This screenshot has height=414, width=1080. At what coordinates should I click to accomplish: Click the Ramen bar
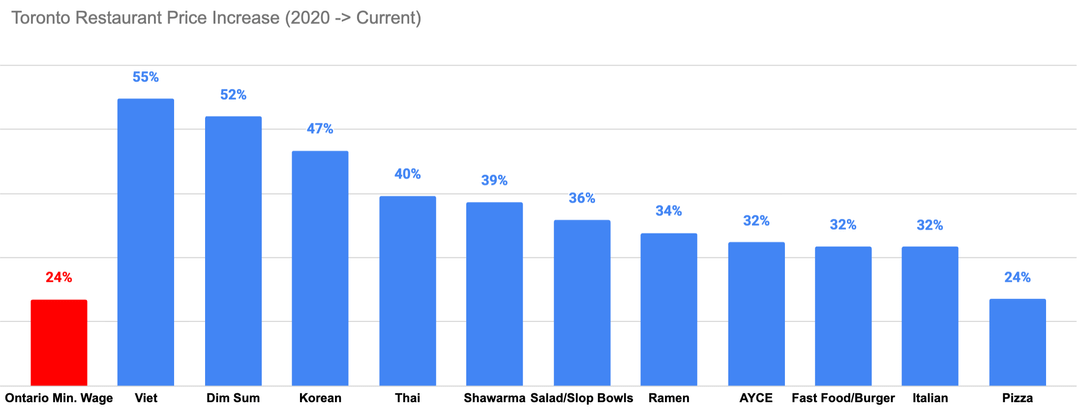[668, 309]
